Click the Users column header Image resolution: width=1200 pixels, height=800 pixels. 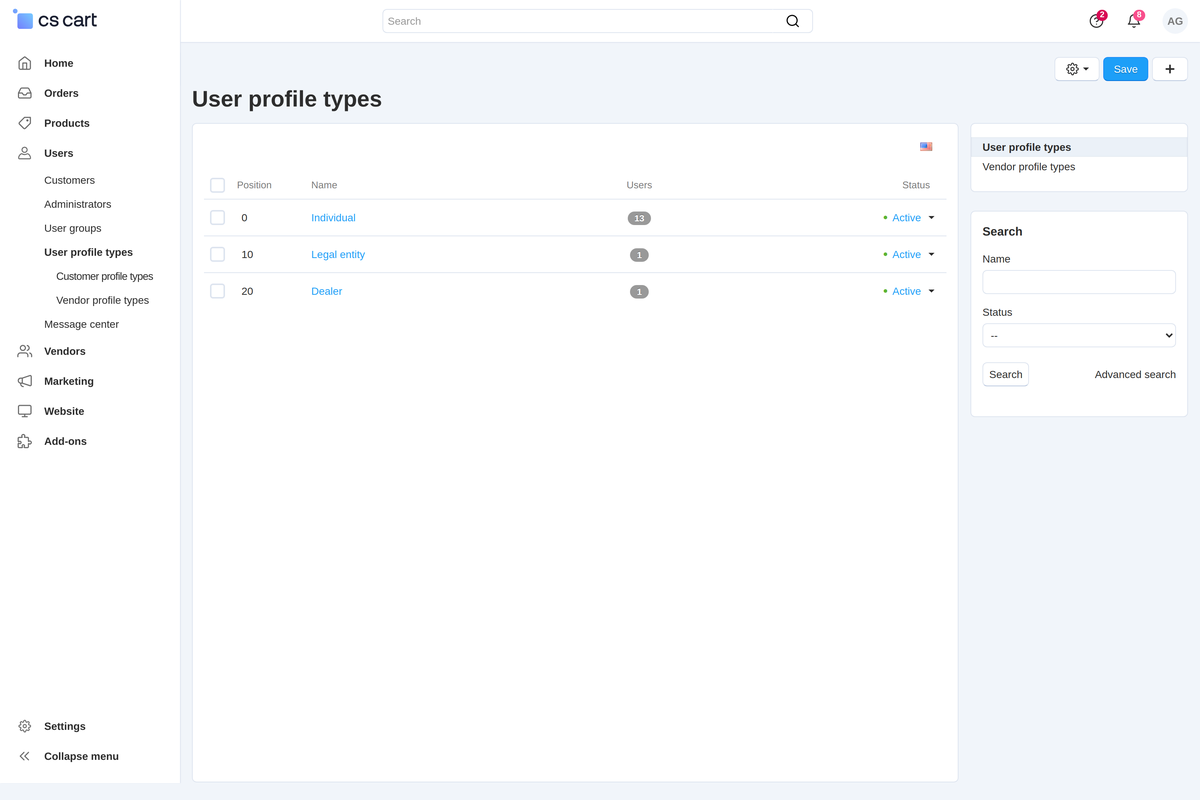(639, 185)
